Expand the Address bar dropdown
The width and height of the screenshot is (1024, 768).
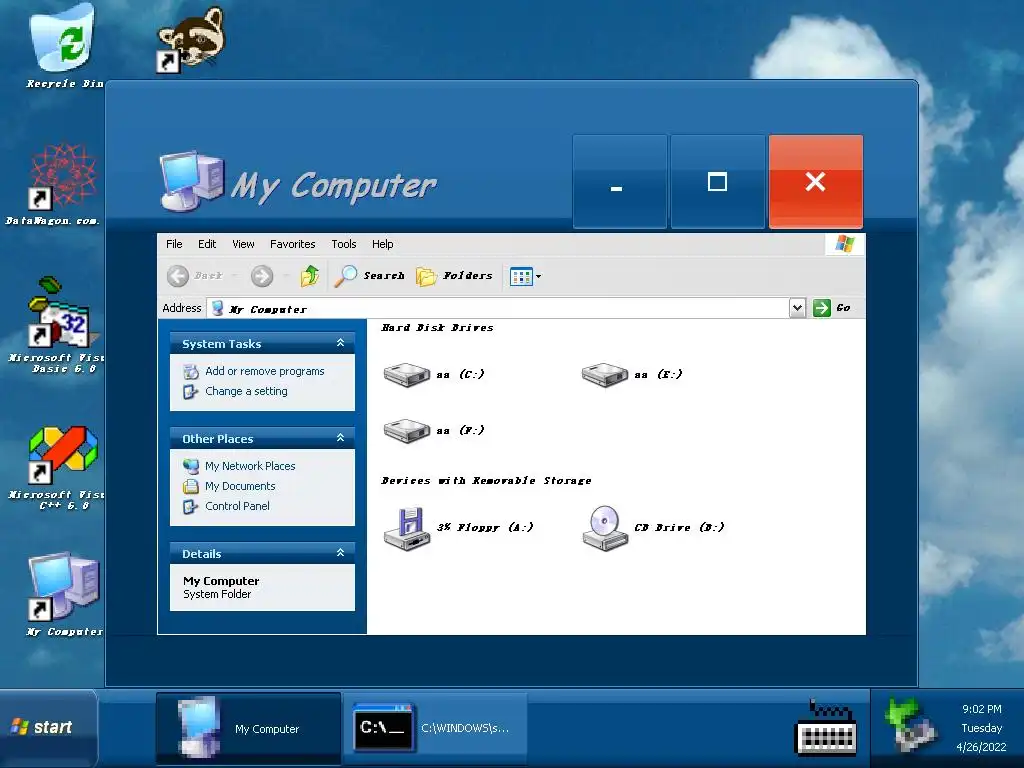coord(797,308)
